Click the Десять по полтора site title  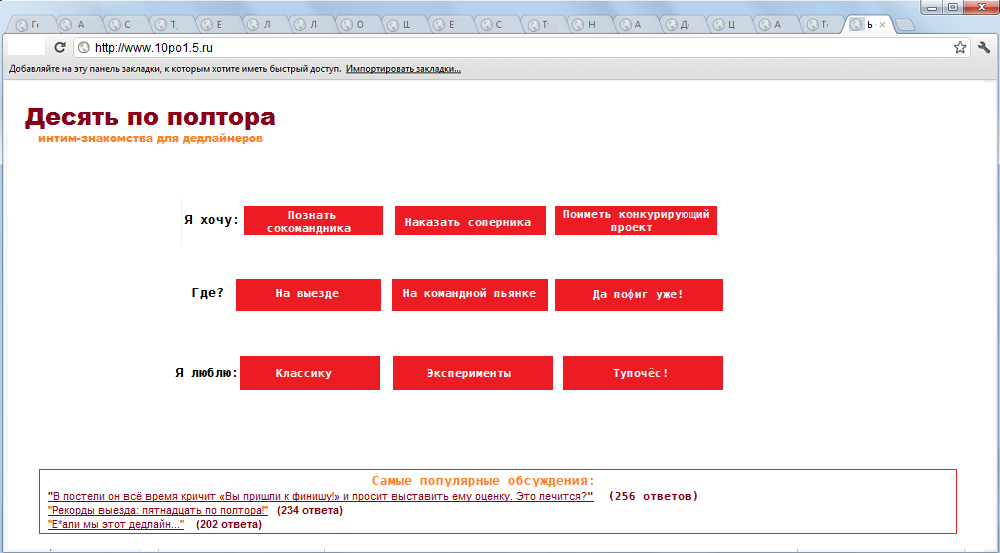[150, 117]
